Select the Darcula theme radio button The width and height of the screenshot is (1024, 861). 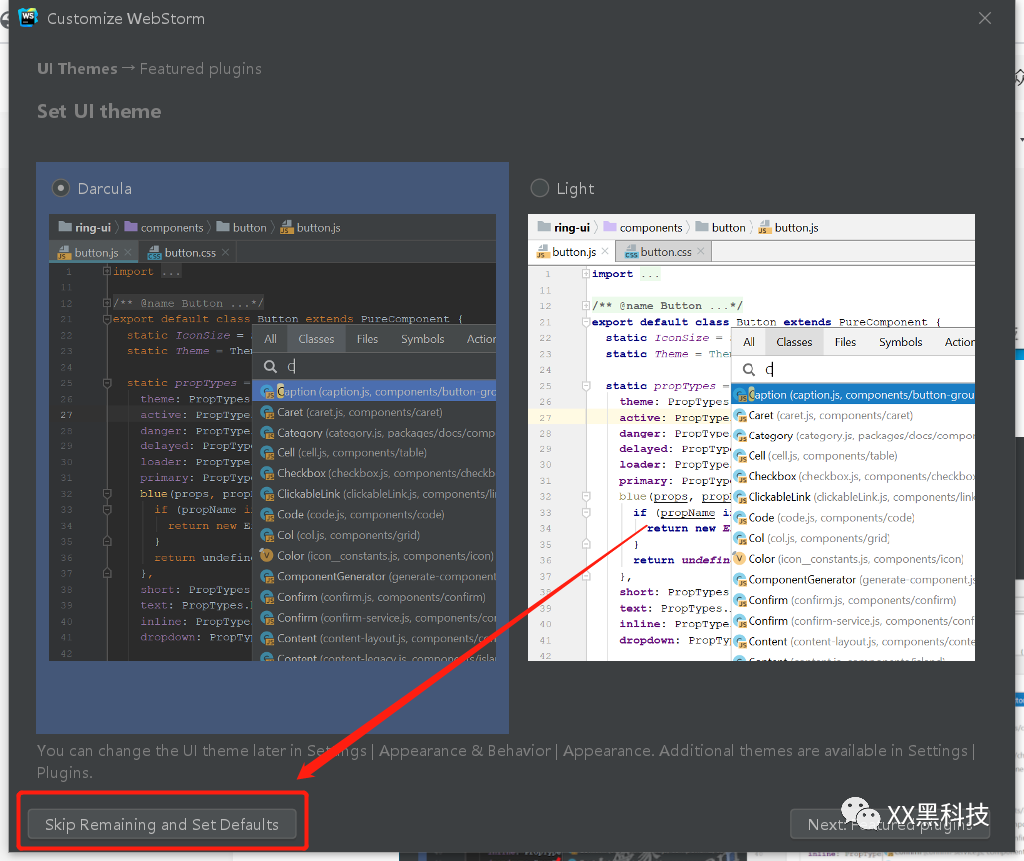click(61, 188)
